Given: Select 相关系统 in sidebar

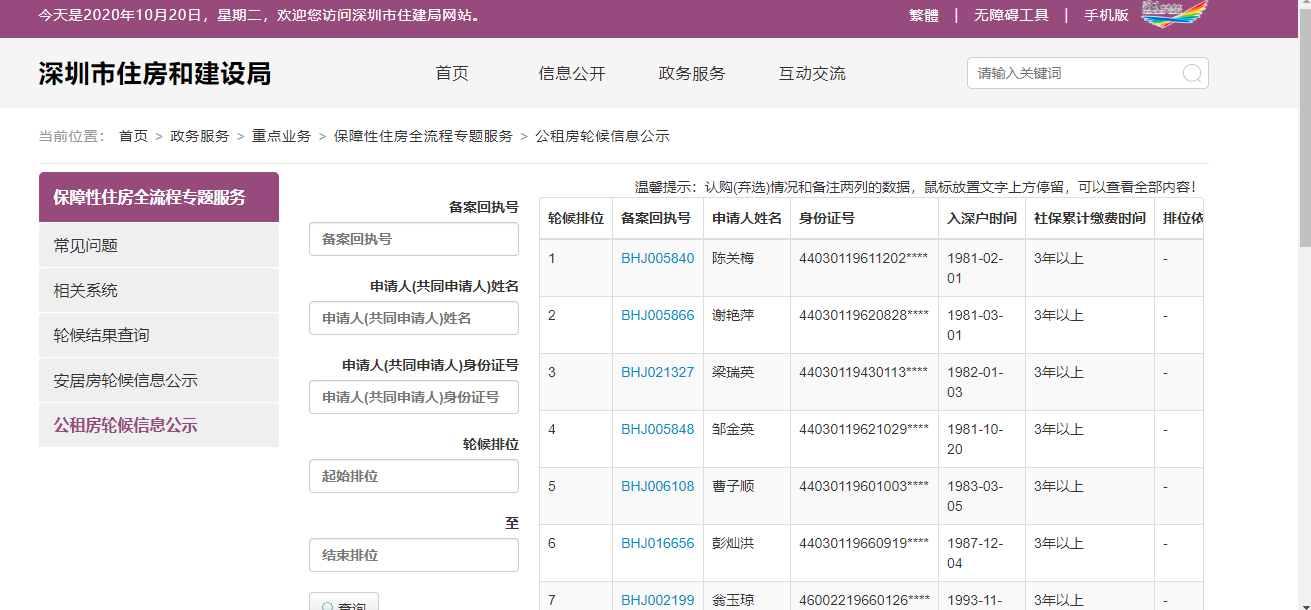Looking at the screenshot, I should (159, 290).
